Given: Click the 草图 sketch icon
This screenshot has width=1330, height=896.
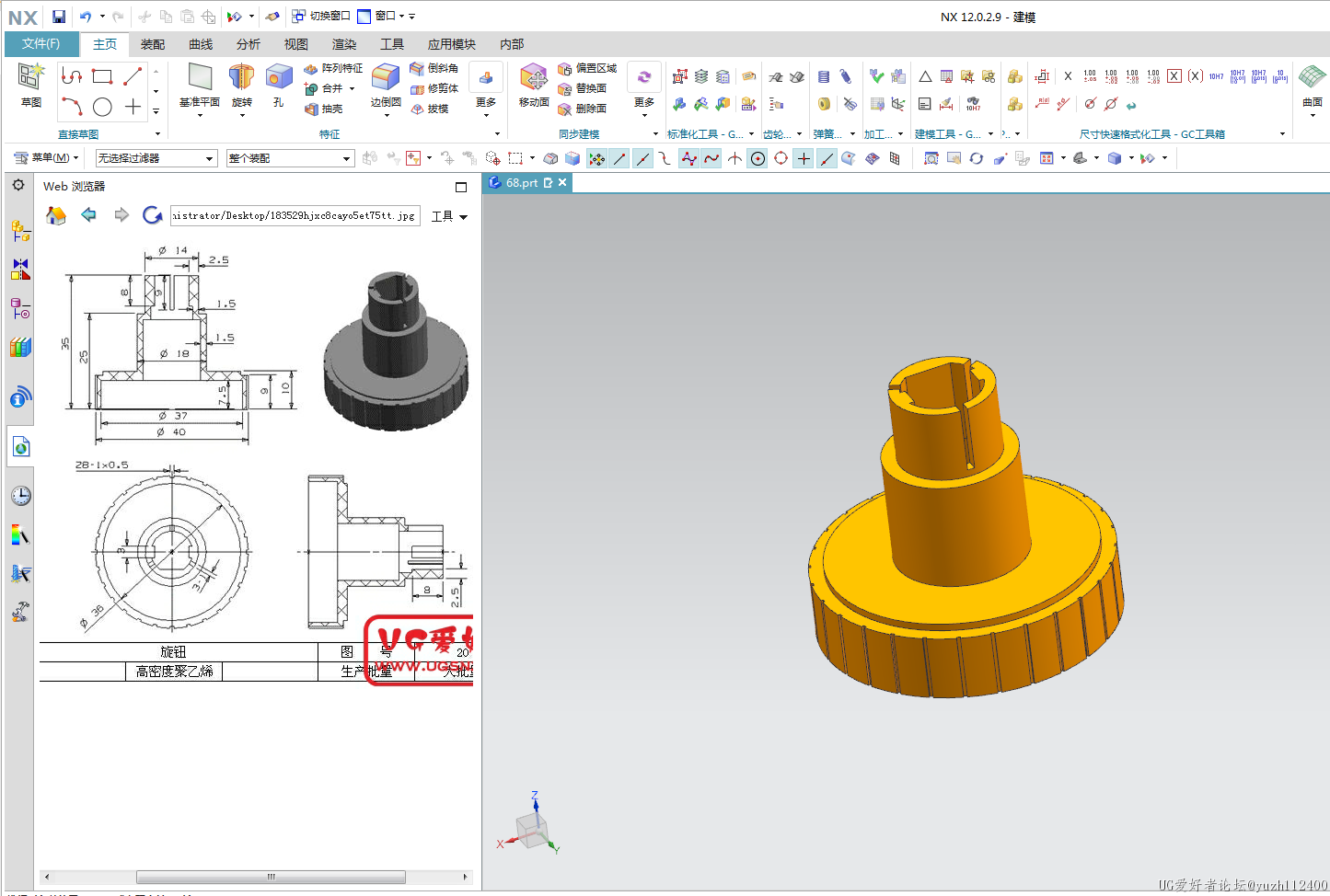Looking at the screenshot, I should (x=31, y=76).
